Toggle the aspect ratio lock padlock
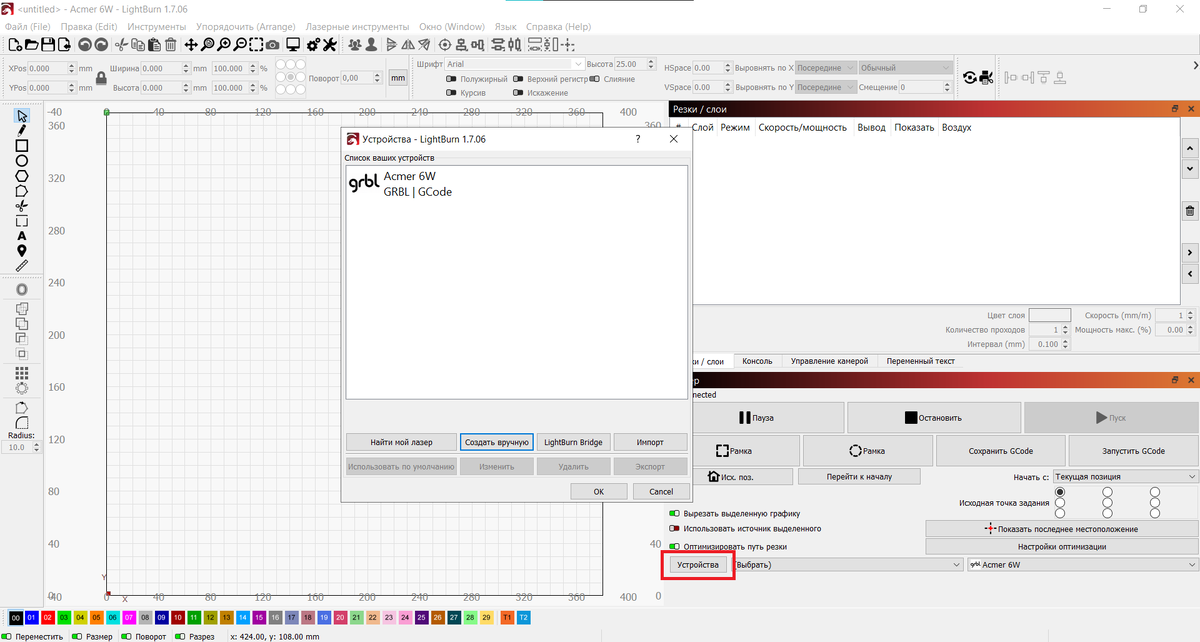 [x=101, y=77]
